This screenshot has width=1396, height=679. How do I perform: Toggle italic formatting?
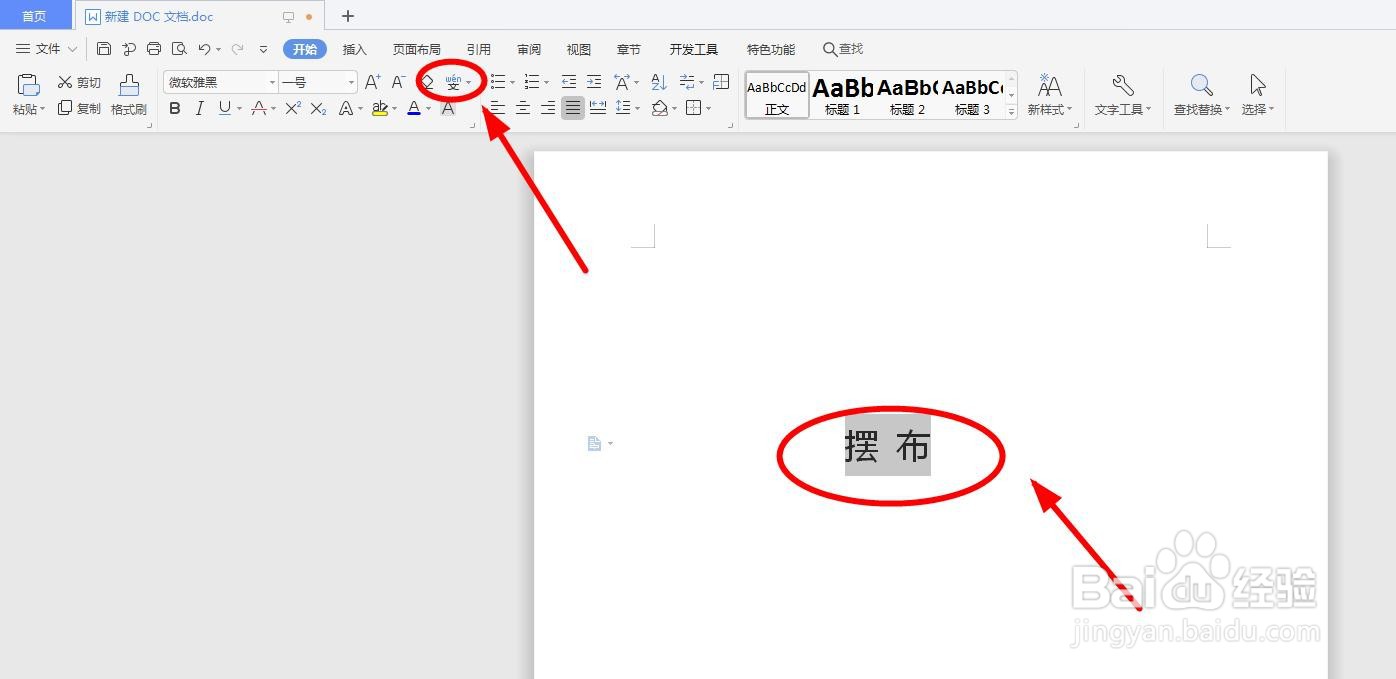click(199, 108)
